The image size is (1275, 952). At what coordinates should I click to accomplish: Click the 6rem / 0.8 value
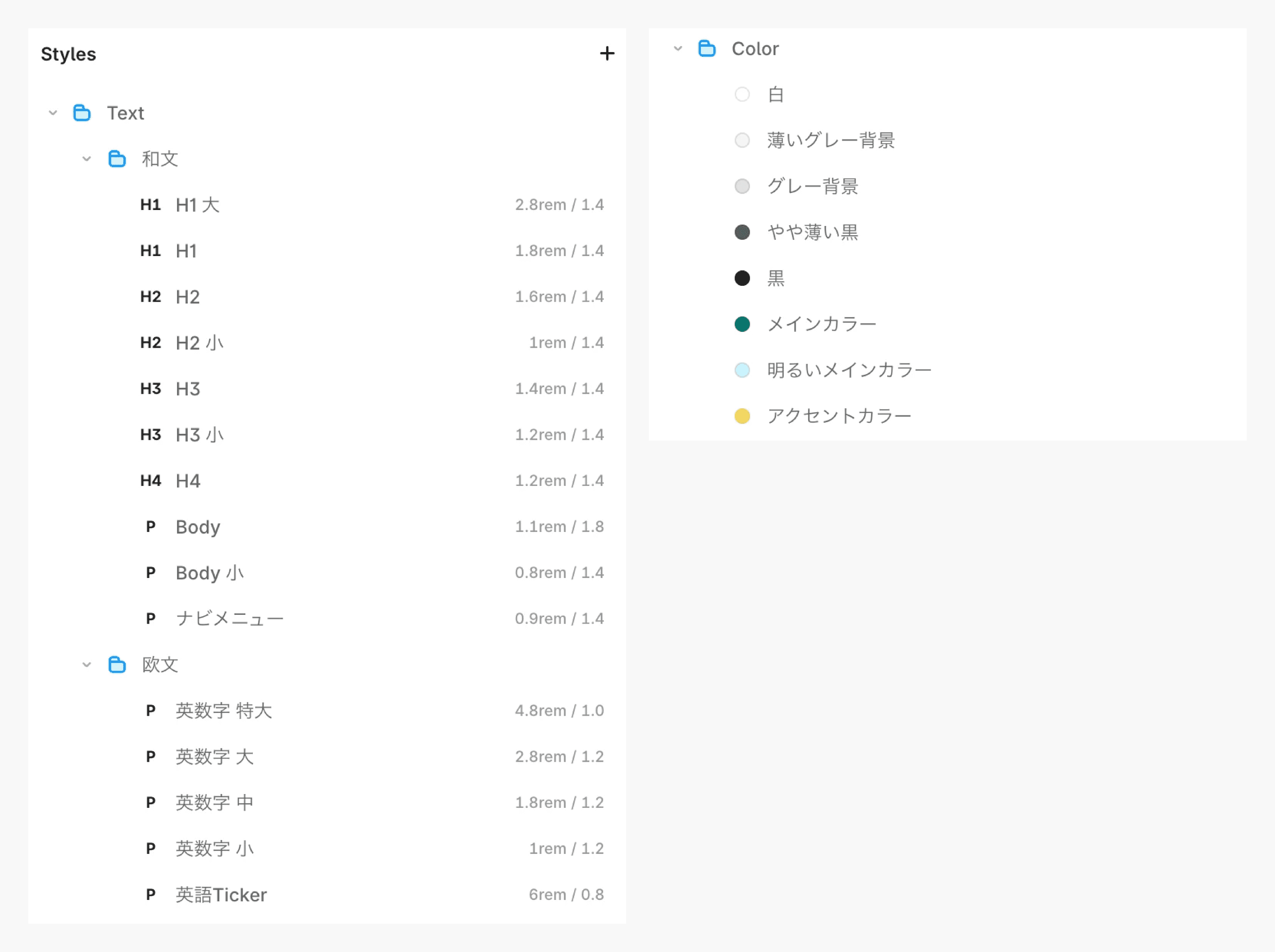coord(566,894)
